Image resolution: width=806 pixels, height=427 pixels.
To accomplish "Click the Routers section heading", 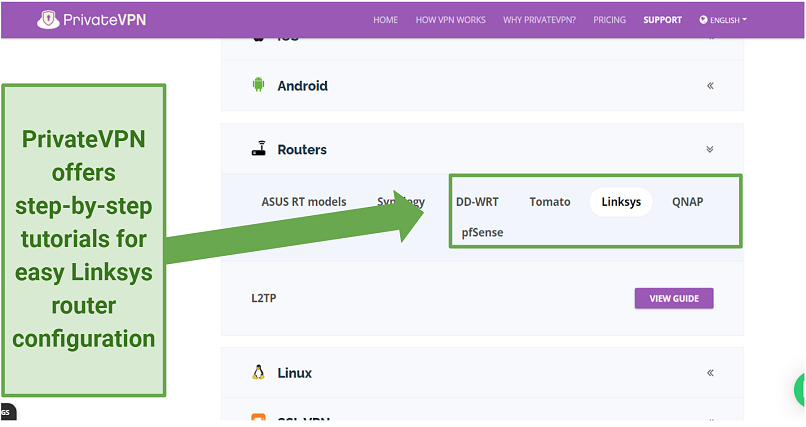I will (302, 150).
